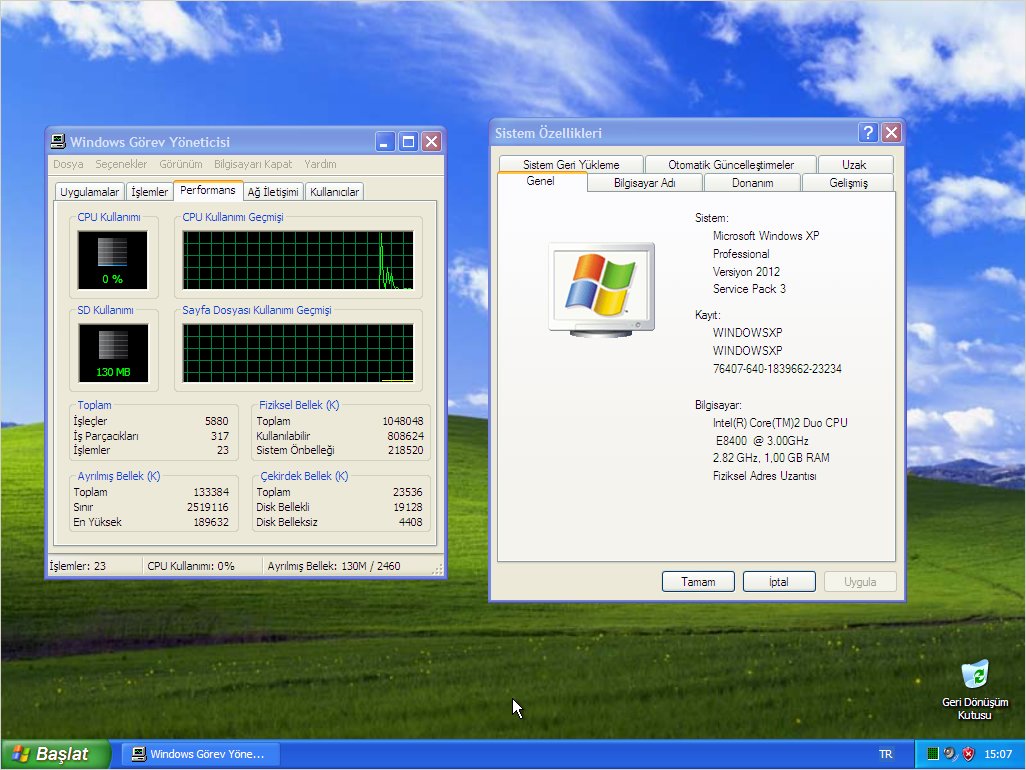Click the "E8400 @ 3.00GHz" text
Screen dimensions: 1026x770
[762, 440]
